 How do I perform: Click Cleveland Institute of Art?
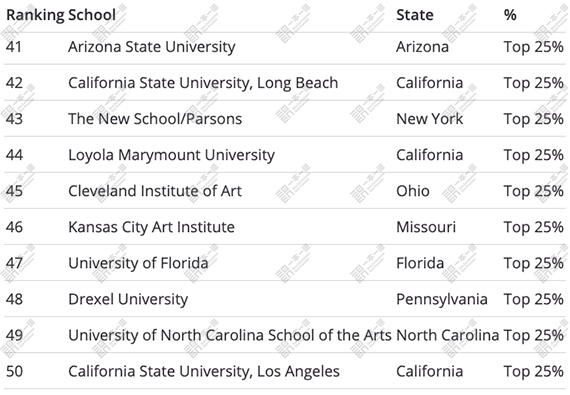pos(155,191)
